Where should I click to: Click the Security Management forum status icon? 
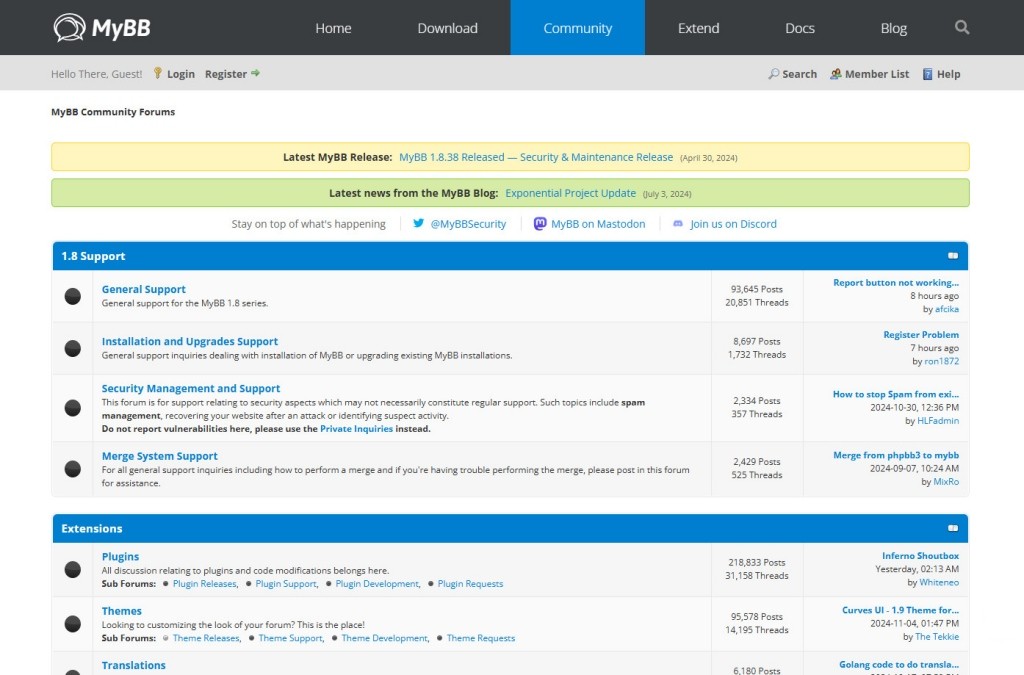(x=72, y=408)
